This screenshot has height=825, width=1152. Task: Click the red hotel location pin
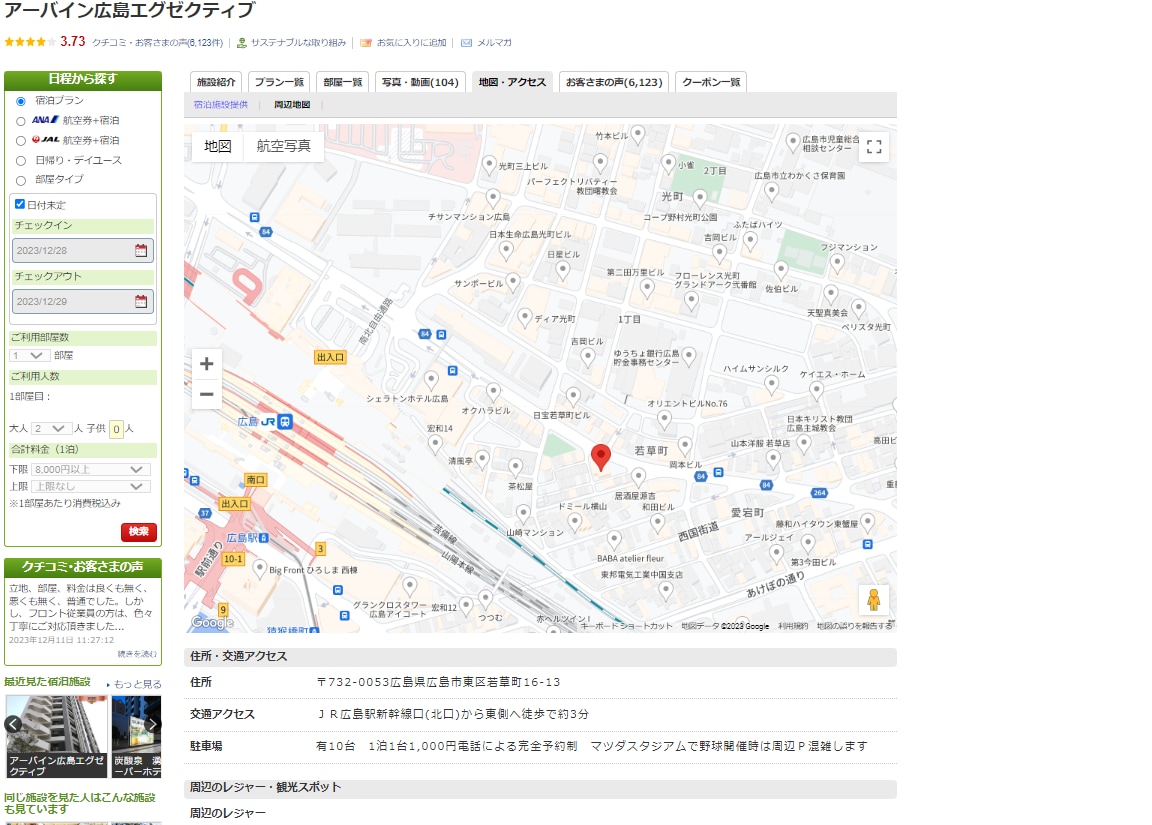point(601,456)
